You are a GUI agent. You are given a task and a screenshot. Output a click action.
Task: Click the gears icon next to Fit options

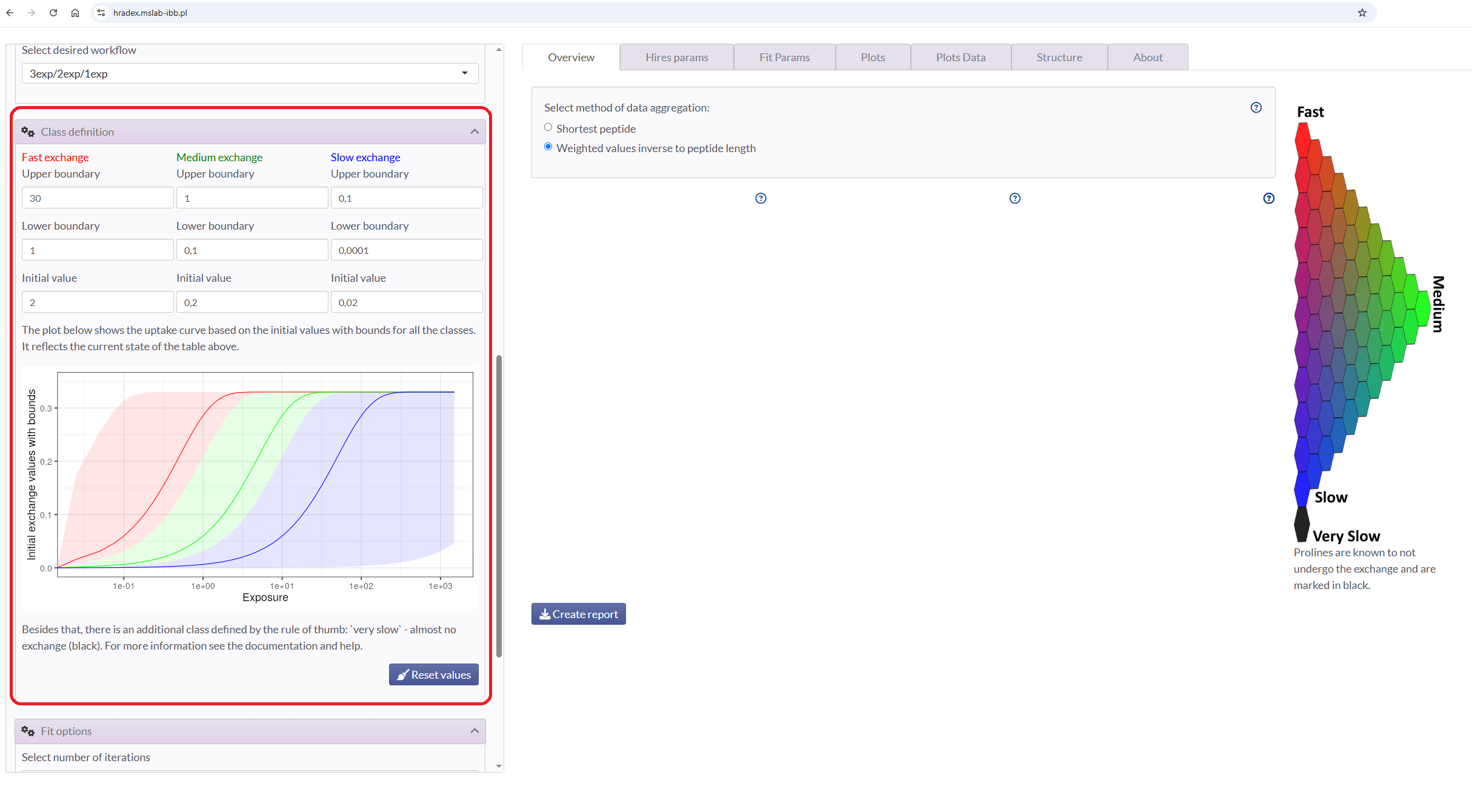28,731
